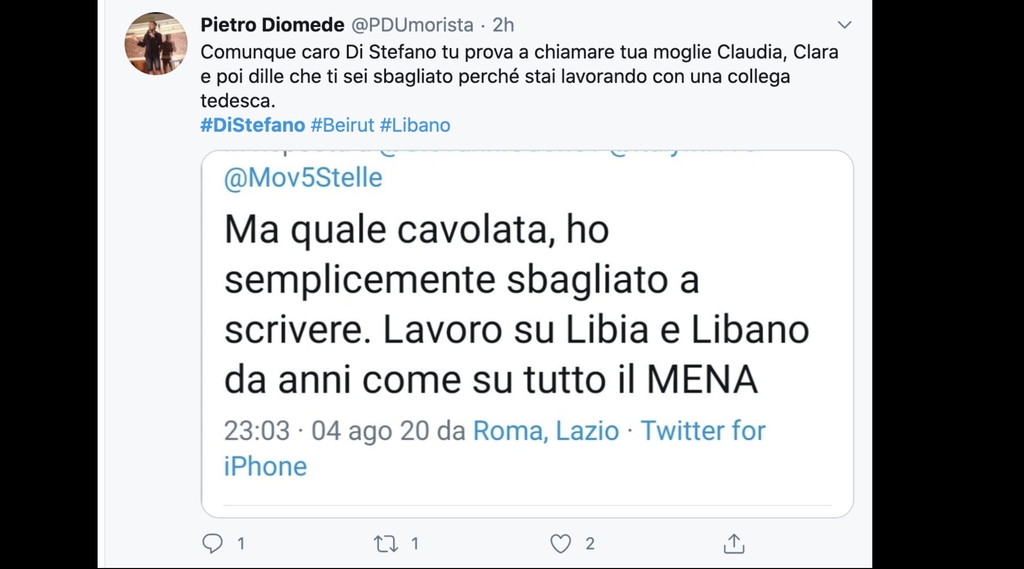Click @Mov5Stelle mention in the screenshot
Screen dimensions: 1024x569
tap(303, 178)
